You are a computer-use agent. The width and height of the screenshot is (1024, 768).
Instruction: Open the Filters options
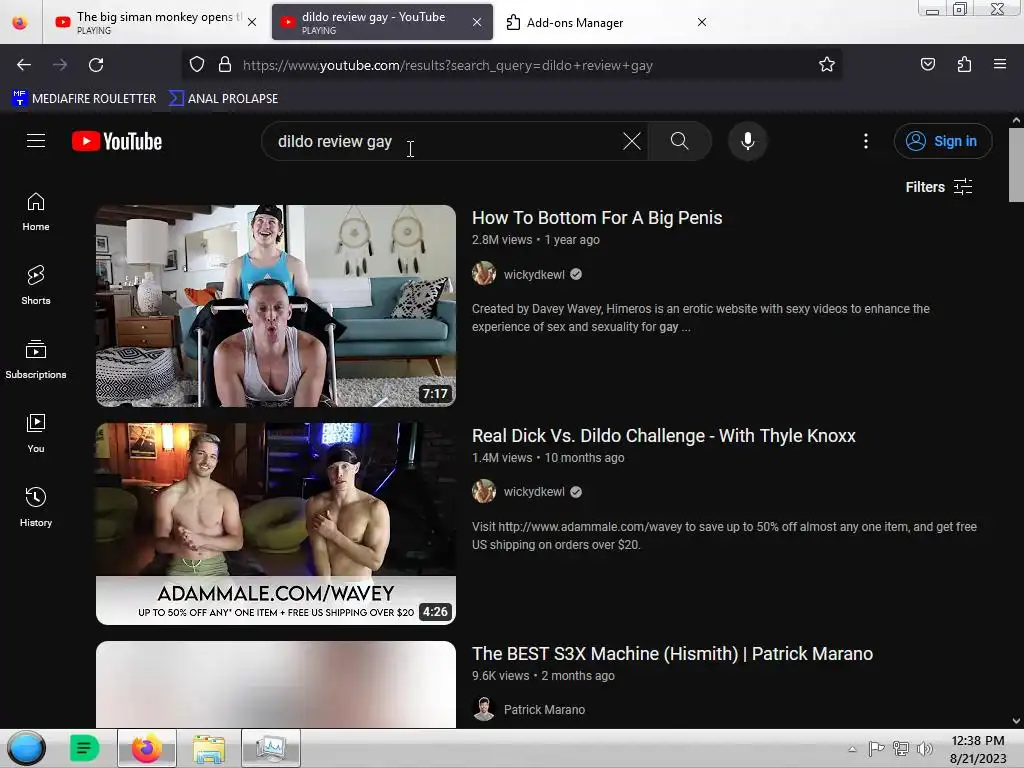coord(938,187)
